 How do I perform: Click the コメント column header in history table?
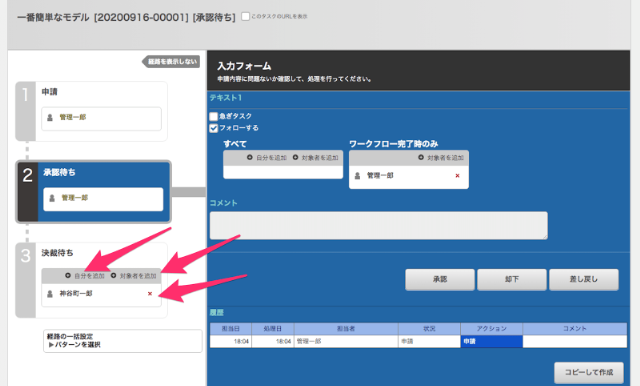pyautogui.click(x=575, y=329)
